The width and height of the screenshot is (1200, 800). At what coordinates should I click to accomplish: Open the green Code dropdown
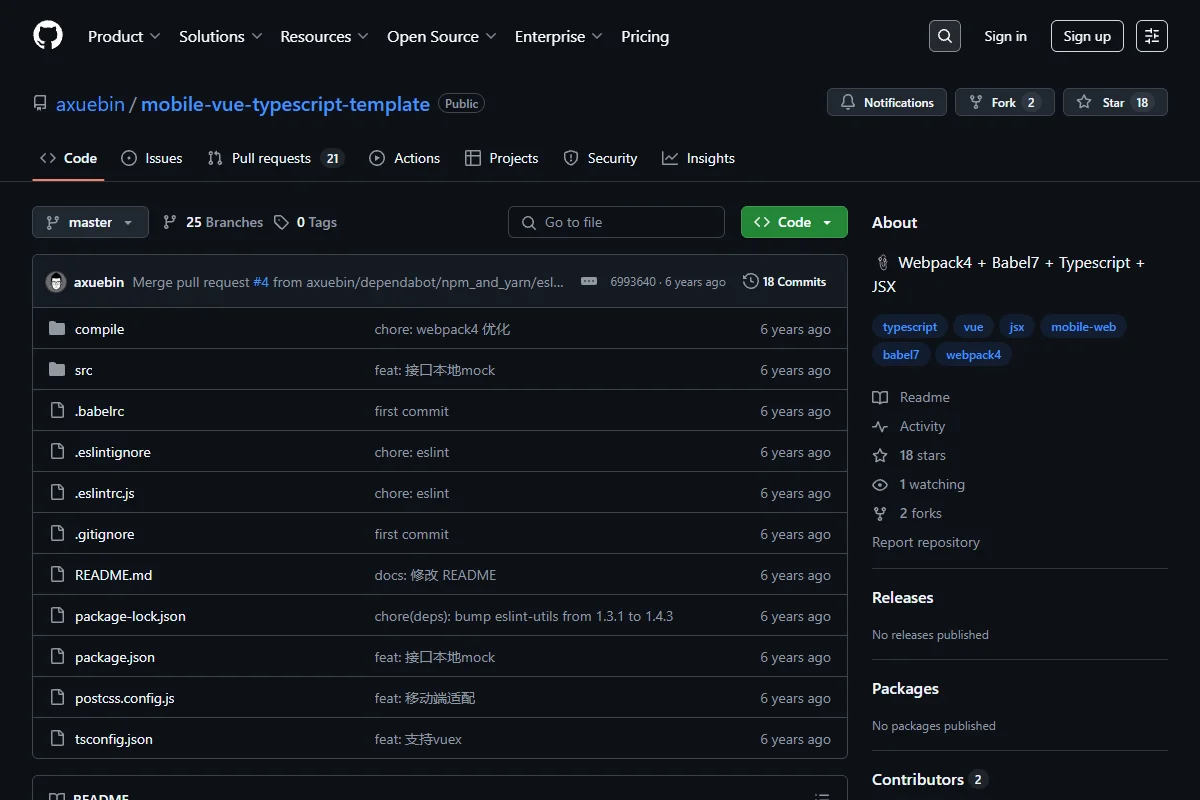pos(794,222)
